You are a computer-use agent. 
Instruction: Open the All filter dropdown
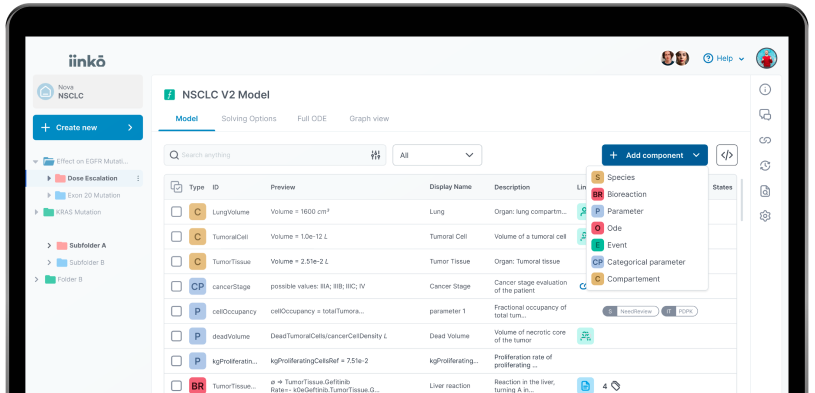[437, 155]
